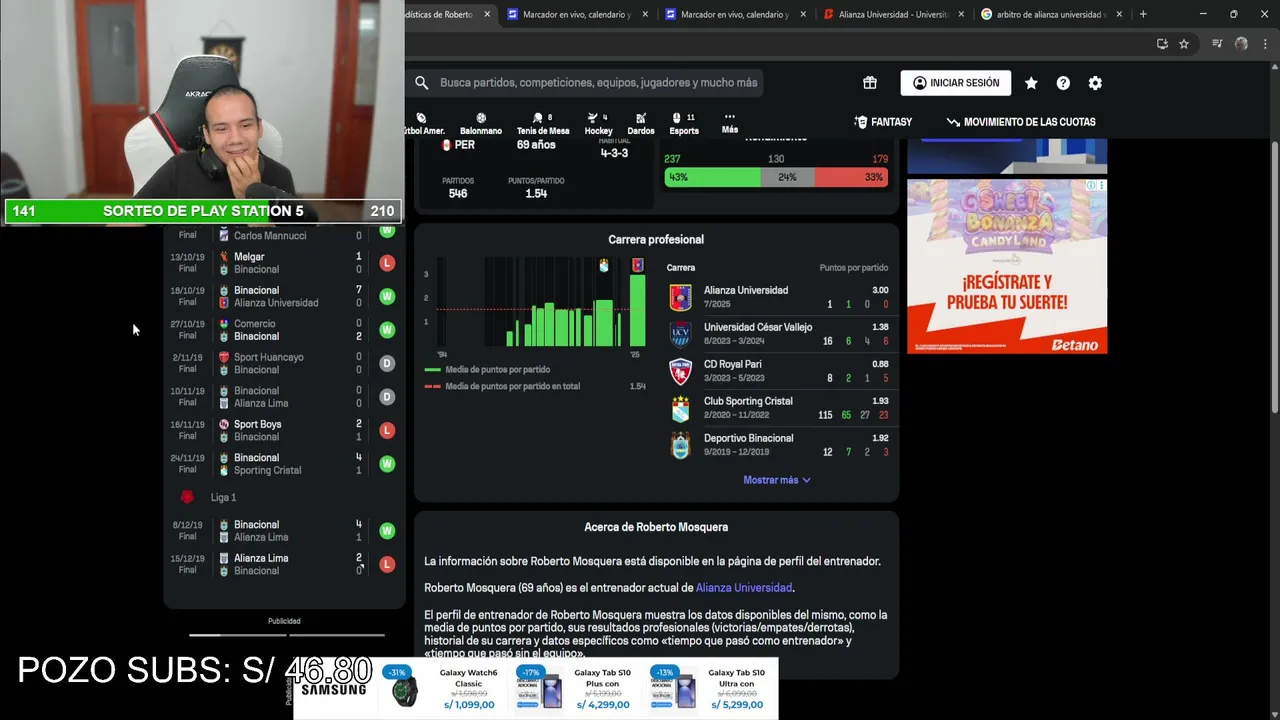Open site settings gear icon
This screenshot has width=1280, height=720.
tap(1095, 83)
